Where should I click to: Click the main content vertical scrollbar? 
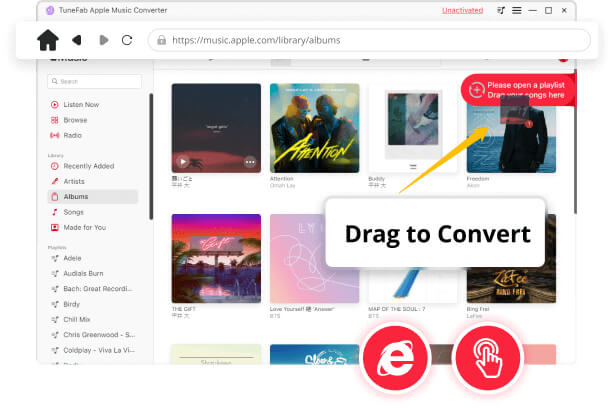[575, 141]
